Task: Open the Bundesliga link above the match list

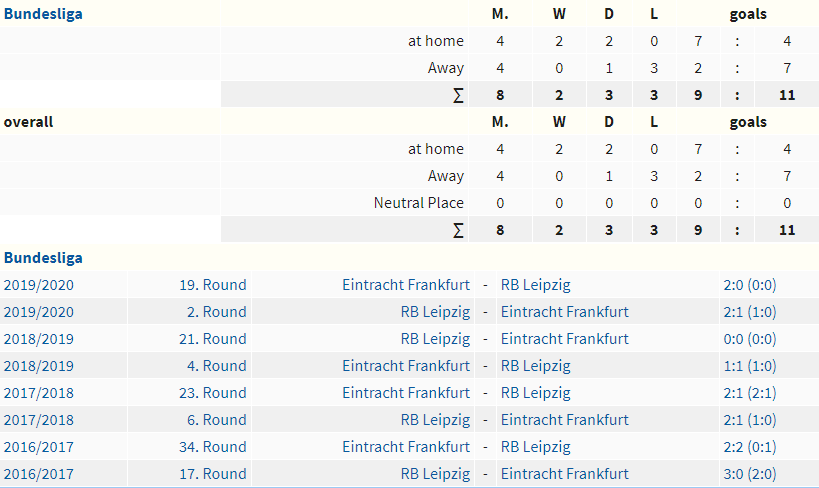Action: [43, 258]
